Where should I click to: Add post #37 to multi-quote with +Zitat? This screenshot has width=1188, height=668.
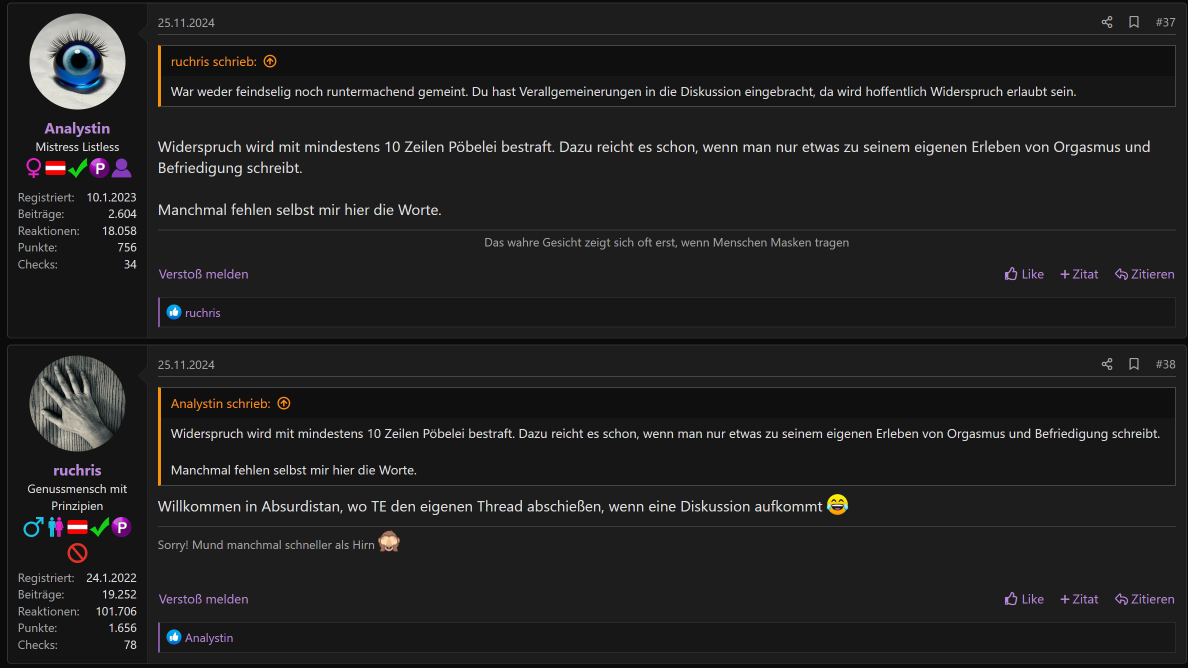coord(1079,274)
